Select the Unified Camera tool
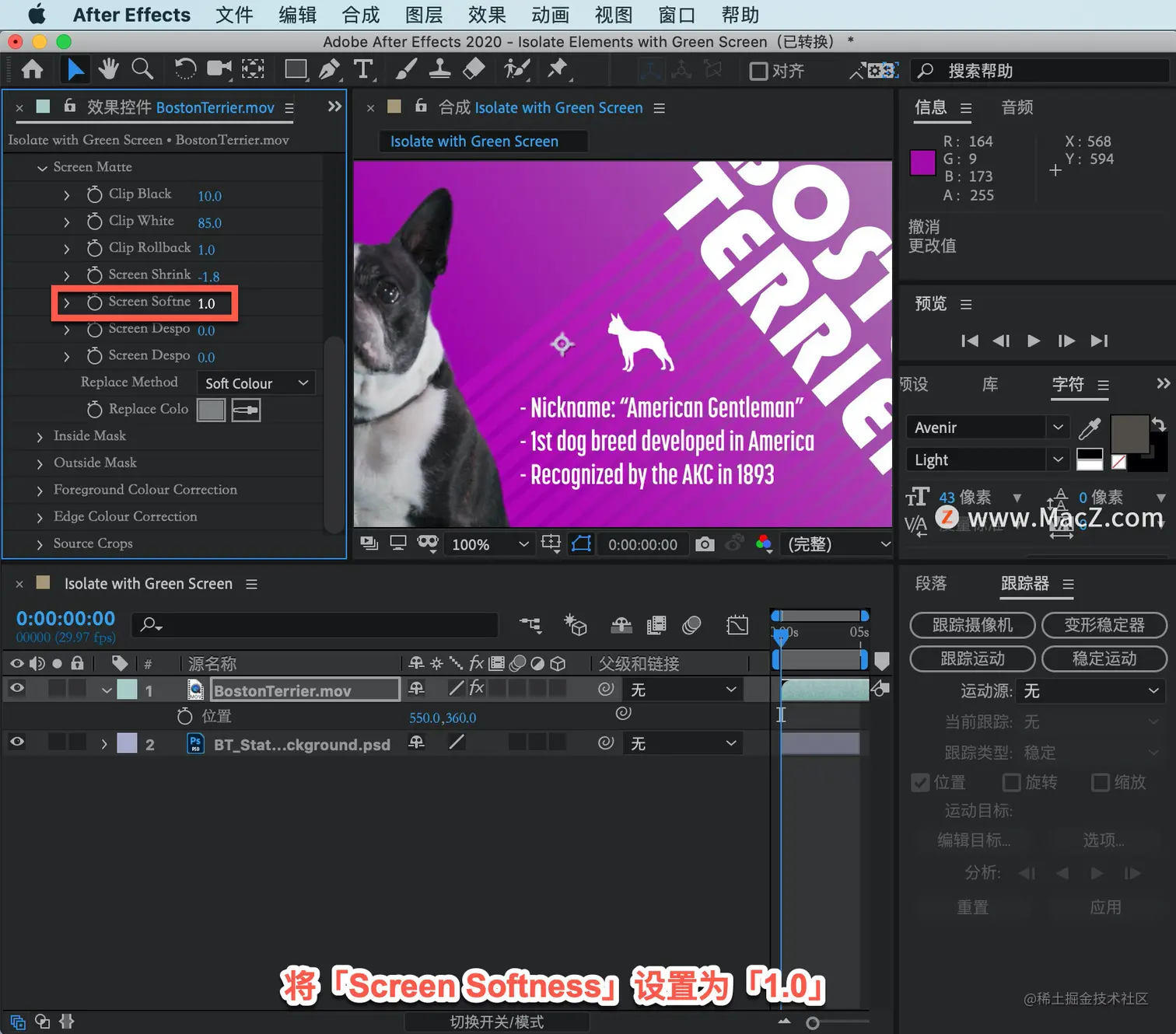The width and height of the screenshot is (1176, 1034). (219, 69)
